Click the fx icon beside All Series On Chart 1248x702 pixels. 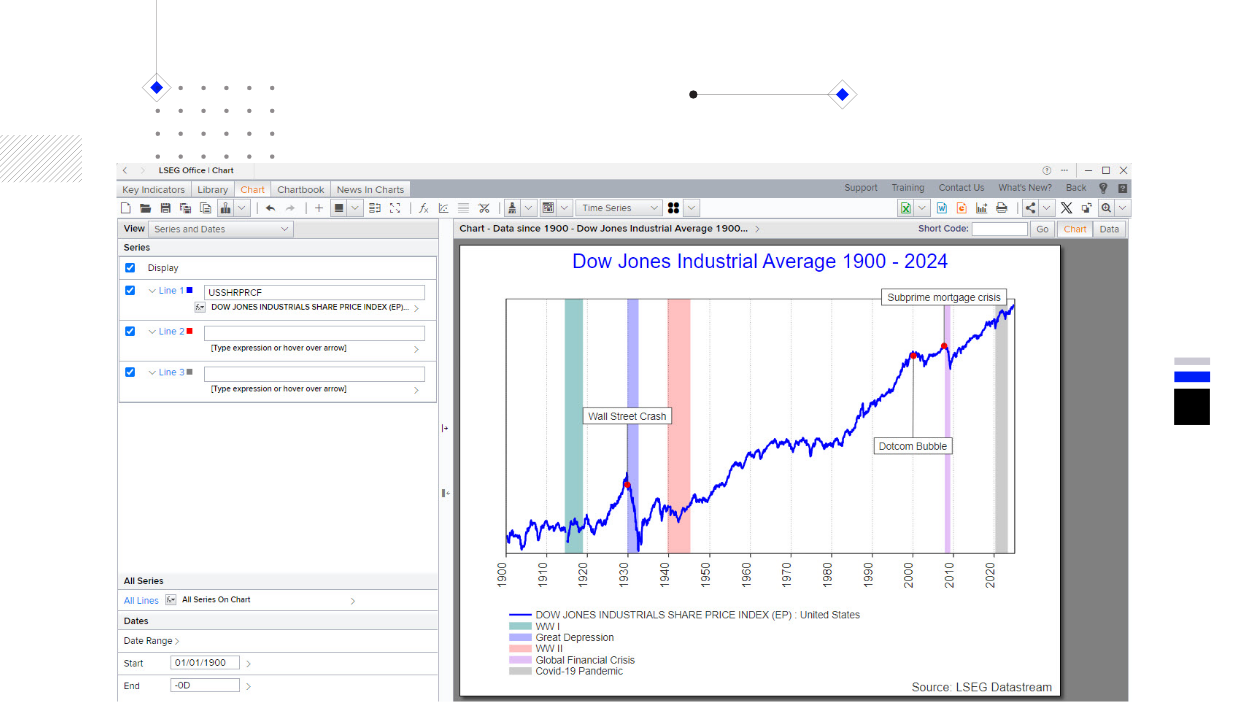(171, 600)
